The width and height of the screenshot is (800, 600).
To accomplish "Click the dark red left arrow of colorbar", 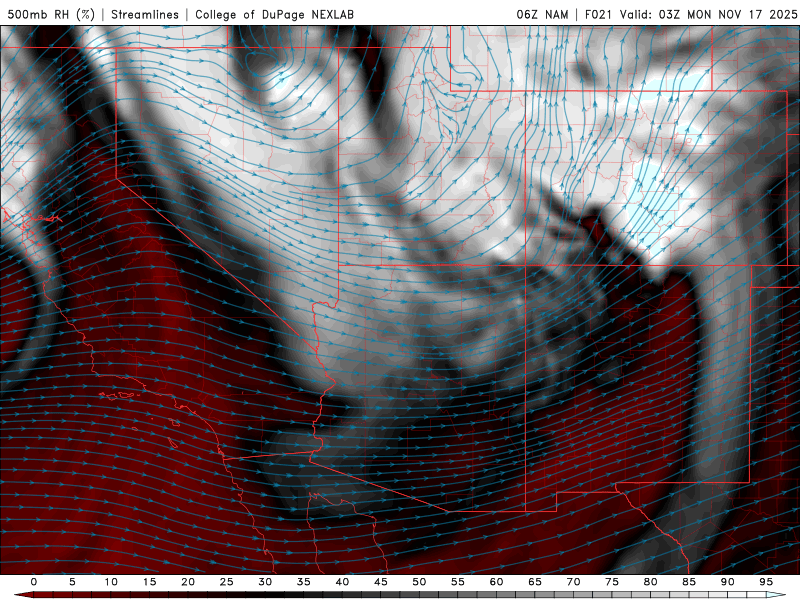I will [23, 595].
